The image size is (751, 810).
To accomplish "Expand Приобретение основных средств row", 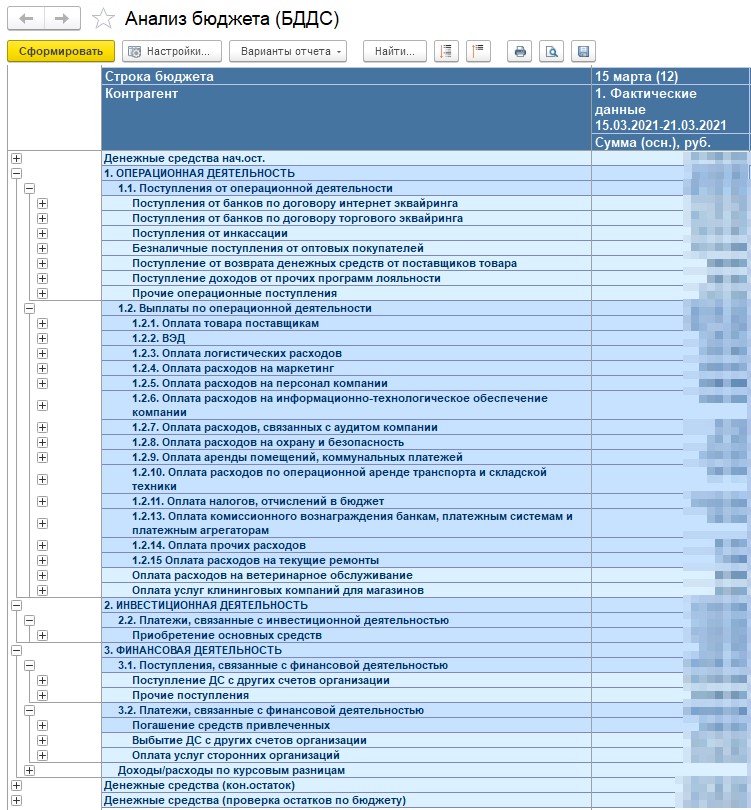I will (x=42, y=635).
